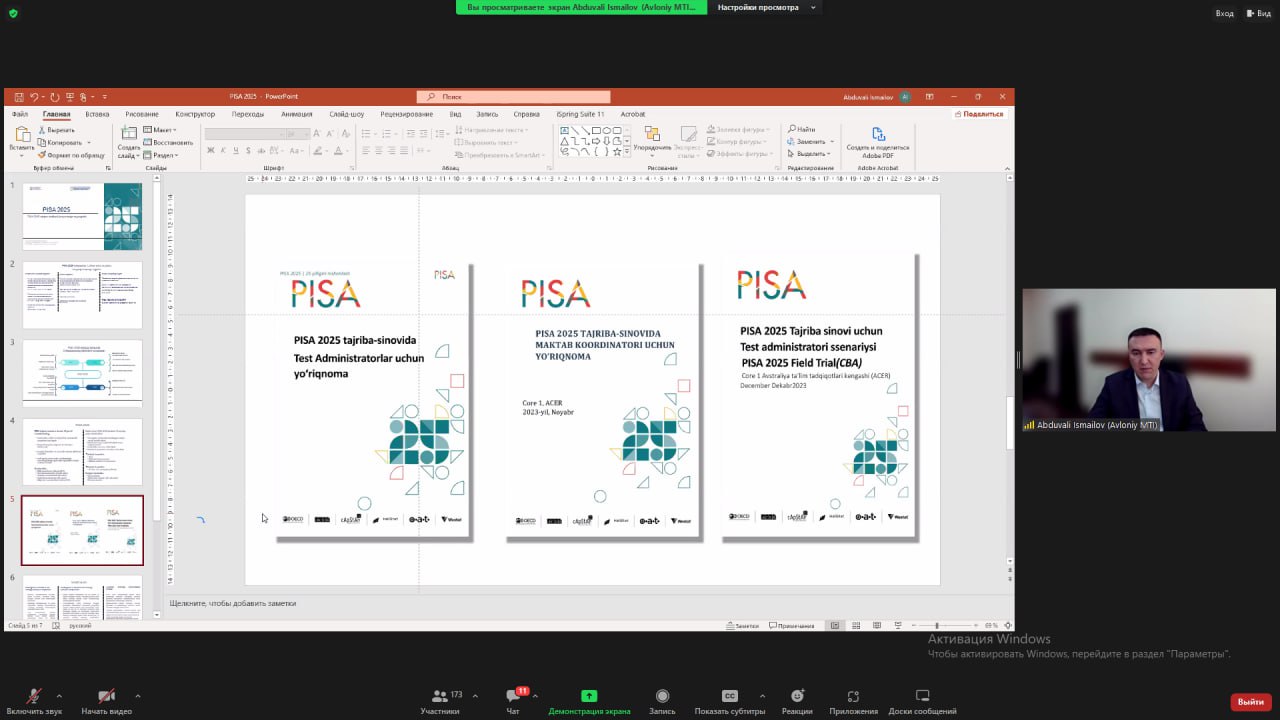Expand video options arrow beside camera

click(x=137, y=696)
